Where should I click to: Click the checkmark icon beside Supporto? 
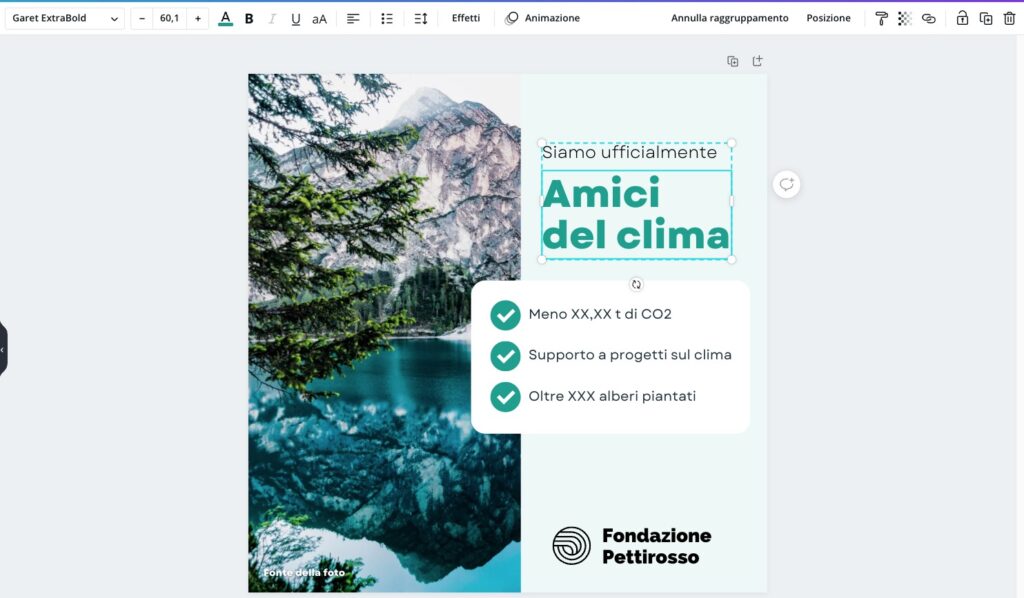pos(505,356)
